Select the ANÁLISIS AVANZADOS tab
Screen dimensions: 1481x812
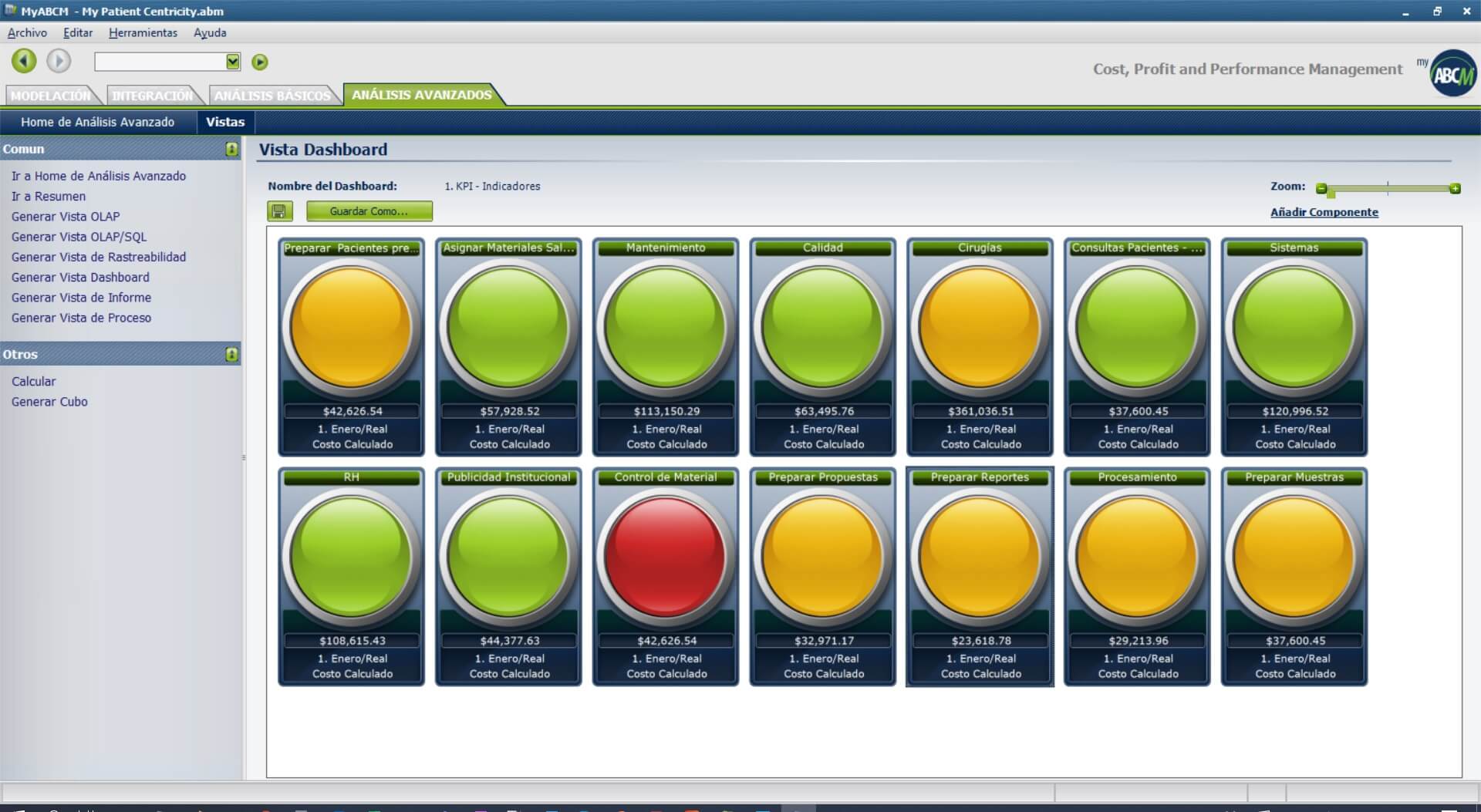[422, 95]
